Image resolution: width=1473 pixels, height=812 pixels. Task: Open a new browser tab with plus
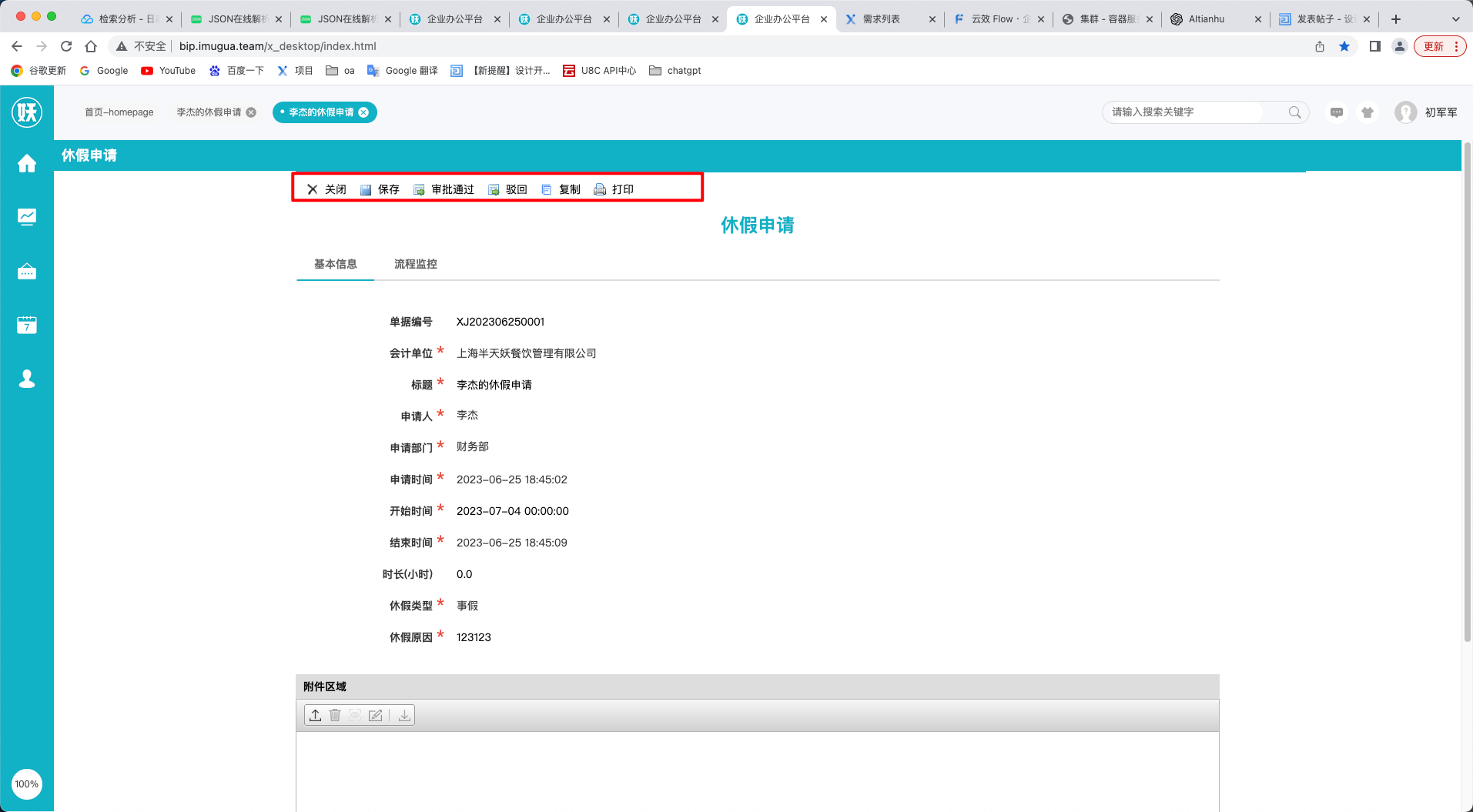click(x=1396, y=19)
